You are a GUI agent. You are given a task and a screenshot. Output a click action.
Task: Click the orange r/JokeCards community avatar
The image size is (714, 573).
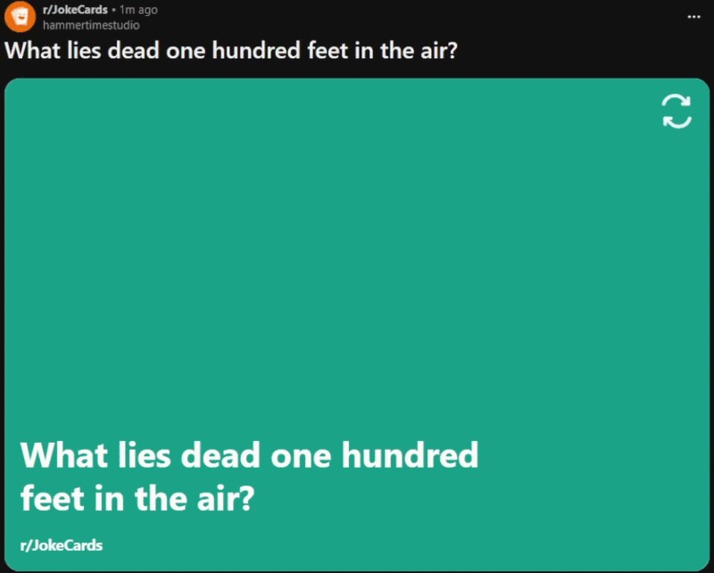click(x=20, y=17)
